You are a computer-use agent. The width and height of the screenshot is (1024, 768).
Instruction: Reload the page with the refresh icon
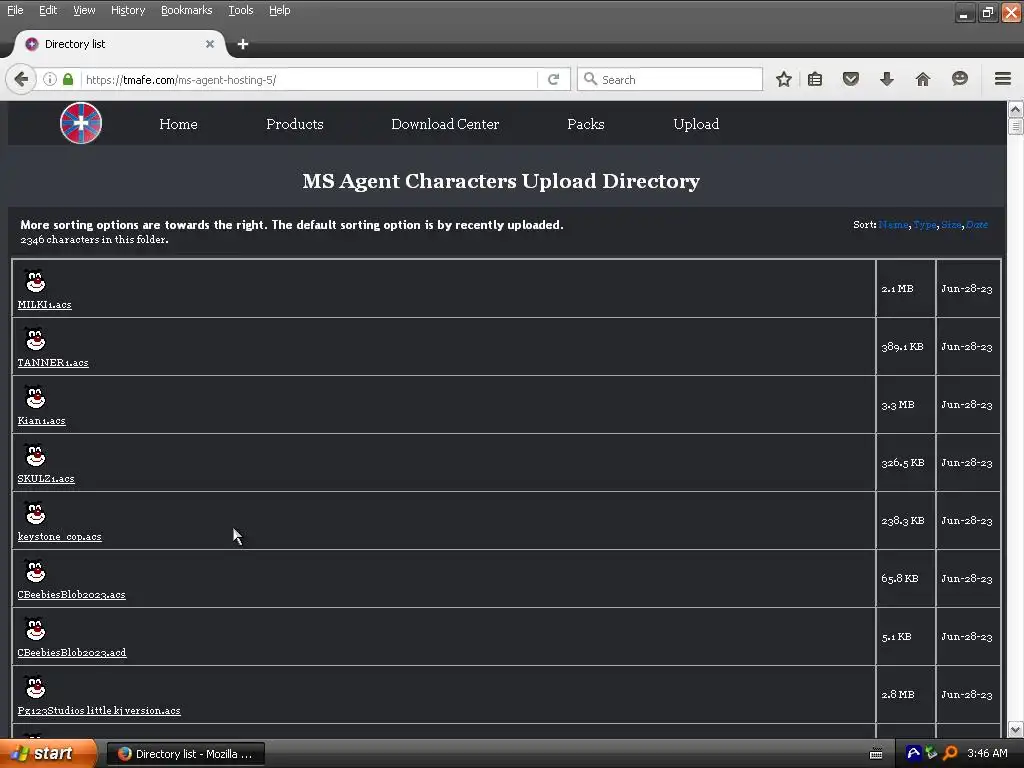click(x=554, y=80)
